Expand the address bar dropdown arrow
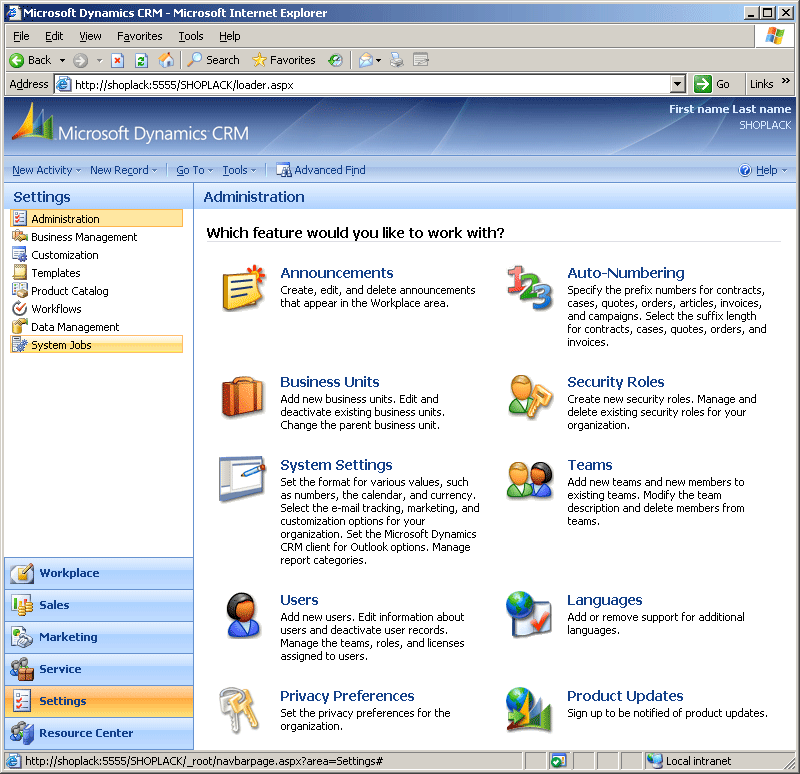Screen dimensions: 800x774 (678, 84)
